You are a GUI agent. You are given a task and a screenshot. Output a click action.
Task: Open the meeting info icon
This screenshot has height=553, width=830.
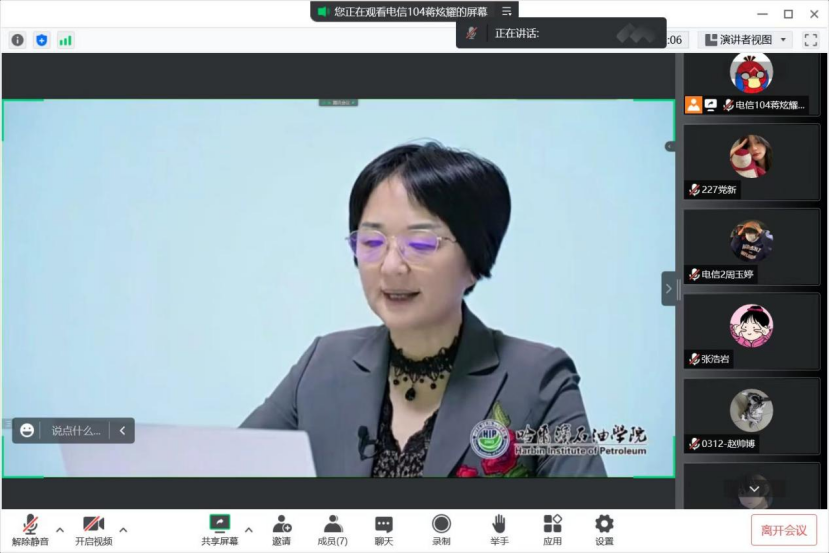click(x=17, y=40)
